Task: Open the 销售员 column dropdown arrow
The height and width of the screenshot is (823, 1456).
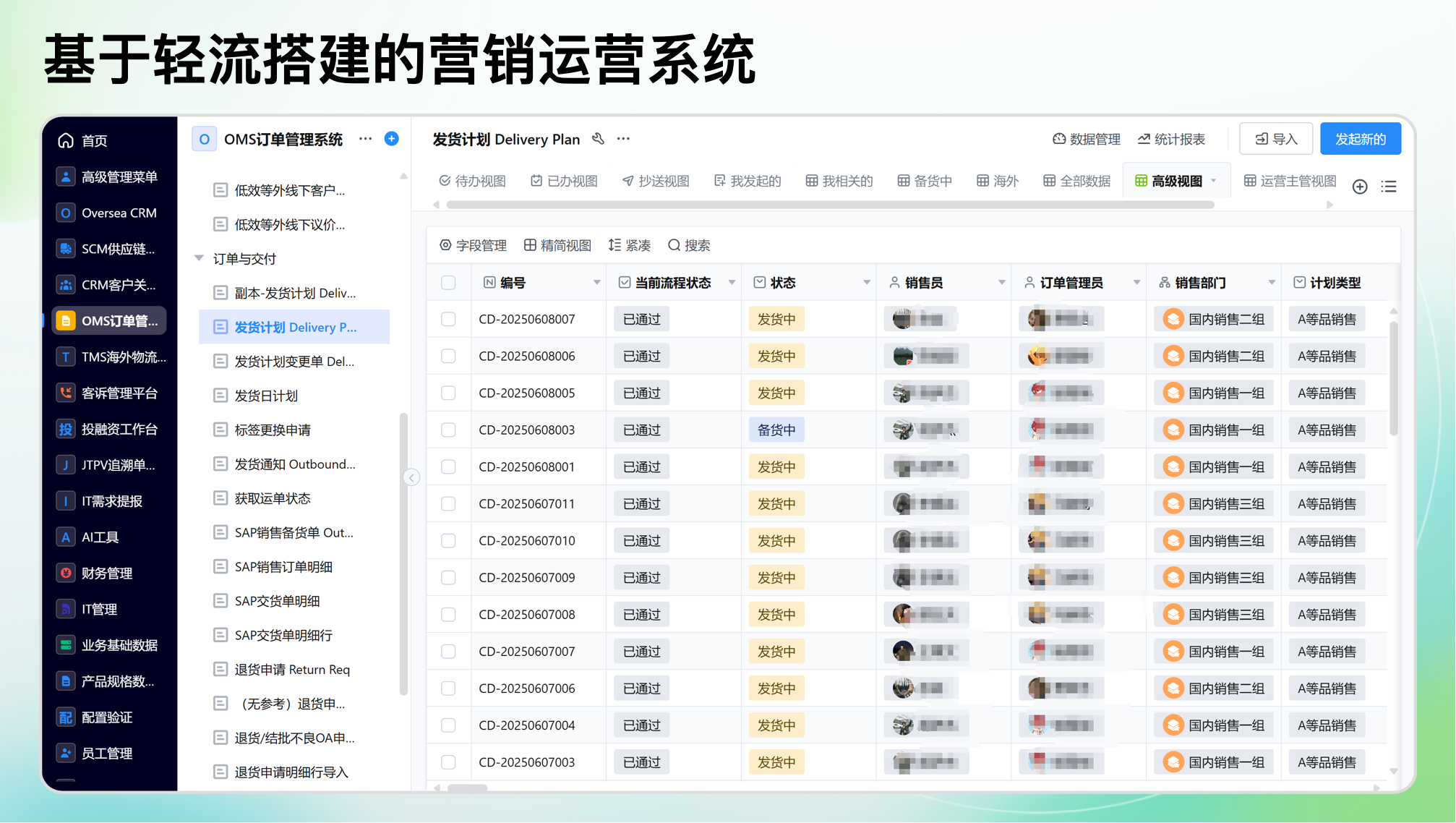Action: point(1001,283)
